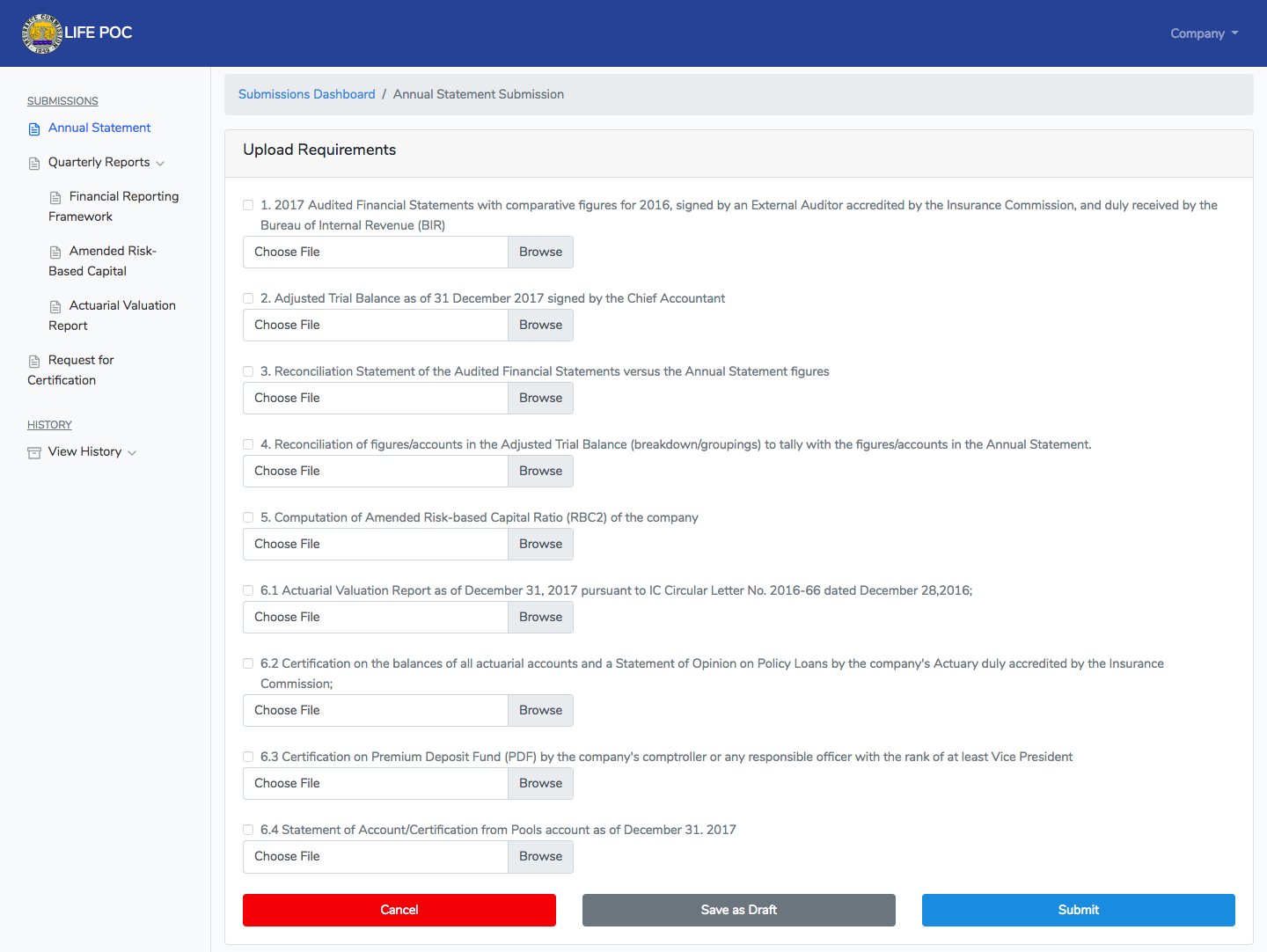
Task: Open the Company dropdown menu
Action: 1204,33
